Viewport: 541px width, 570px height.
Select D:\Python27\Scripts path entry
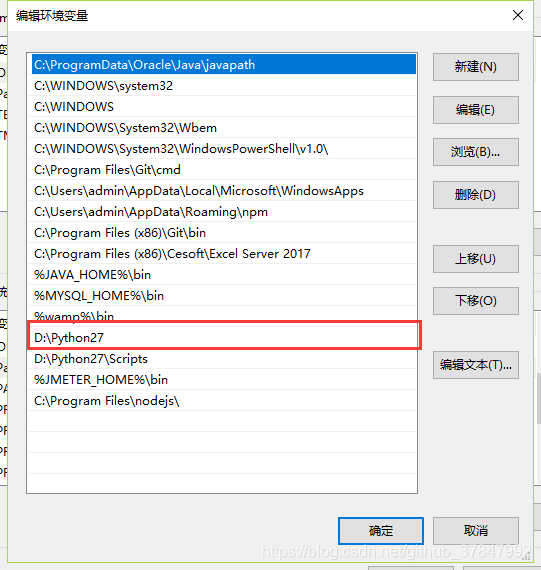pos(222,359)
